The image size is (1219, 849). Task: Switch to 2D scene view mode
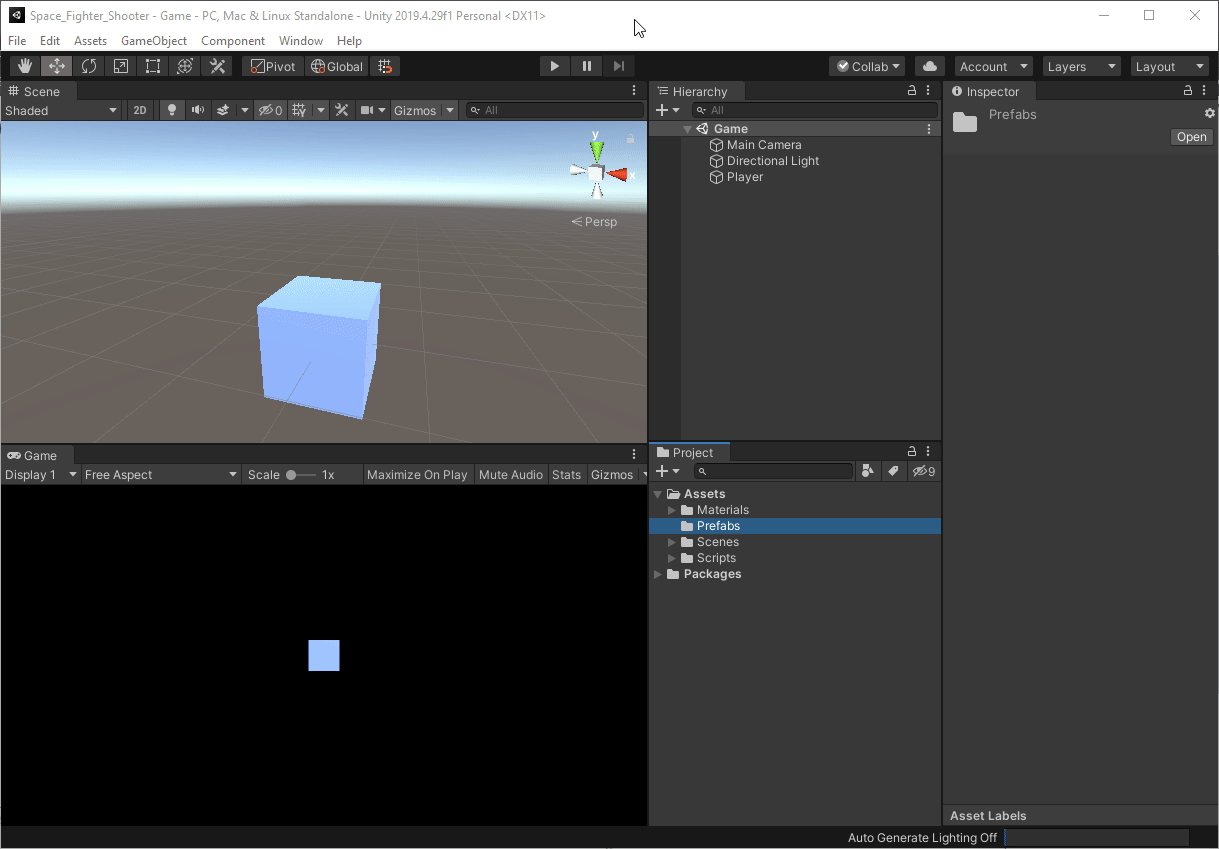pyautogui.click(x=139, y=110)
